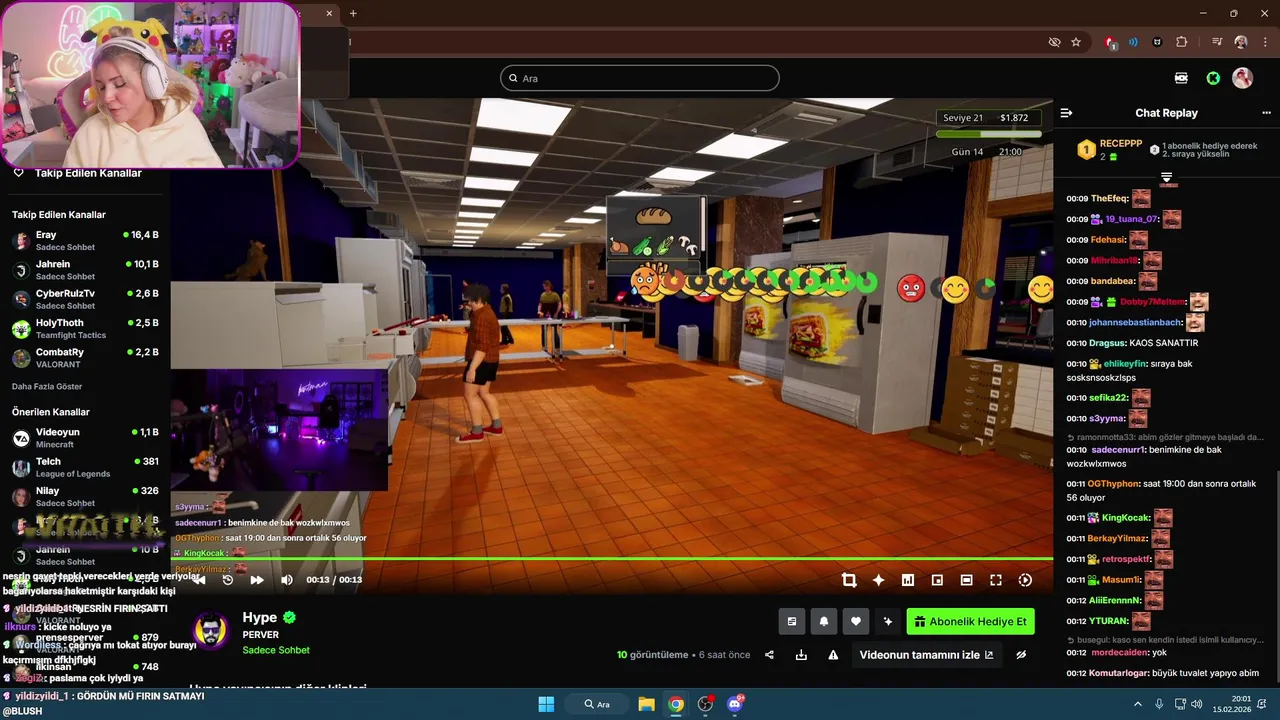
Task: Rewind the video with the back button
Action: click(x=199, y=580)
